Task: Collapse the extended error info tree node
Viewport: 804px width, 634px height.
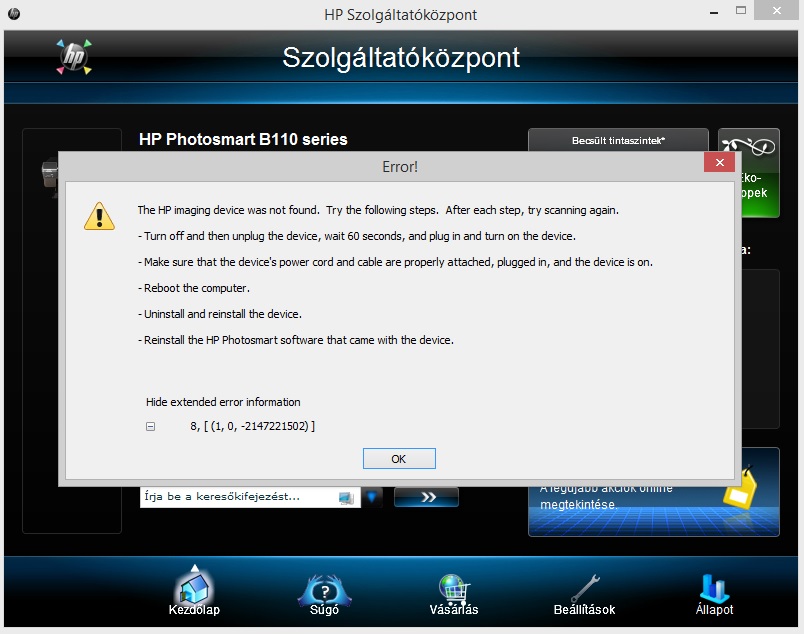Action: pyautogui.click(x=150, y=427)
